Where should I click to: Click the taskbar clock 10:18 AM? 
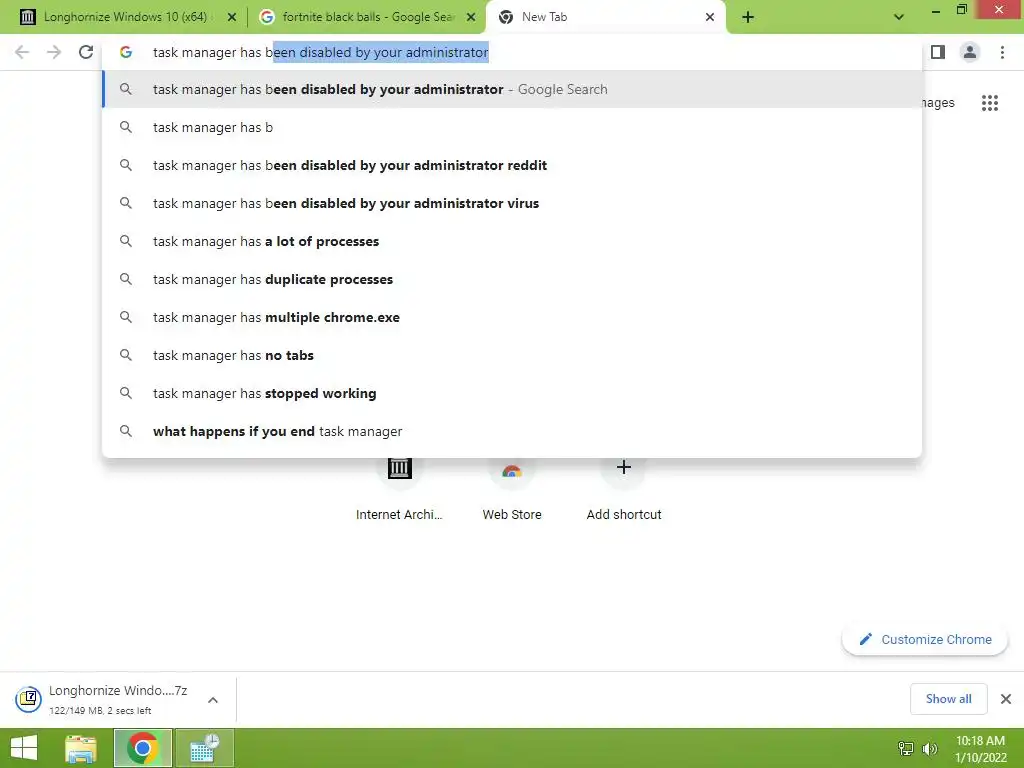pos(980,748)
